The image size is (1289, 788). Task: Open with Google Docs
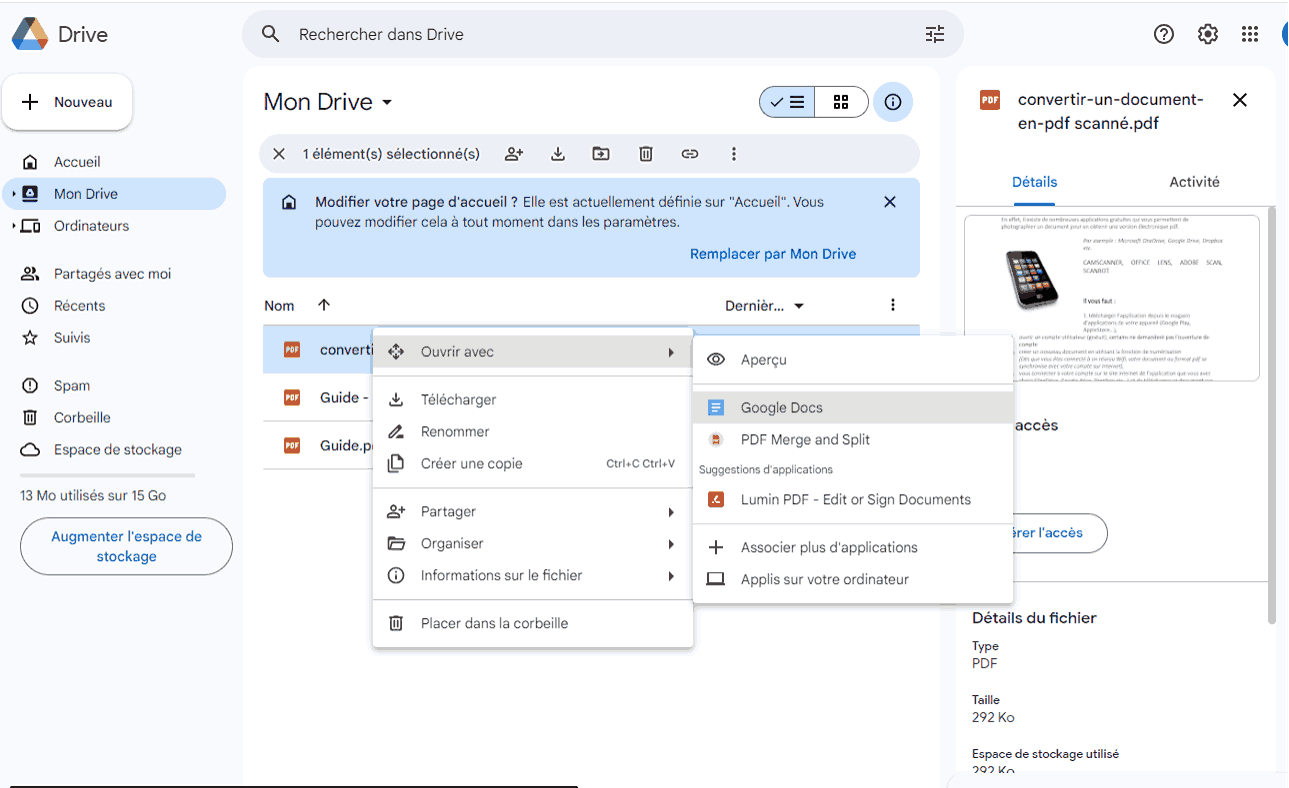(x=852, y=408)
